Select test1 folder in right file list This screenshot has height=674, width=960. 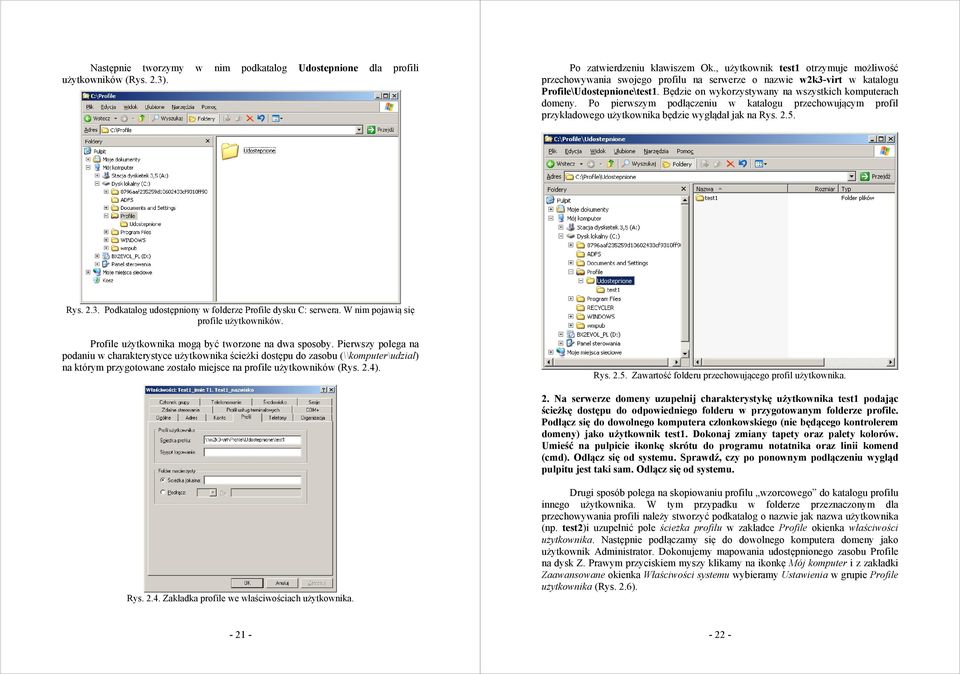[707, 198]
